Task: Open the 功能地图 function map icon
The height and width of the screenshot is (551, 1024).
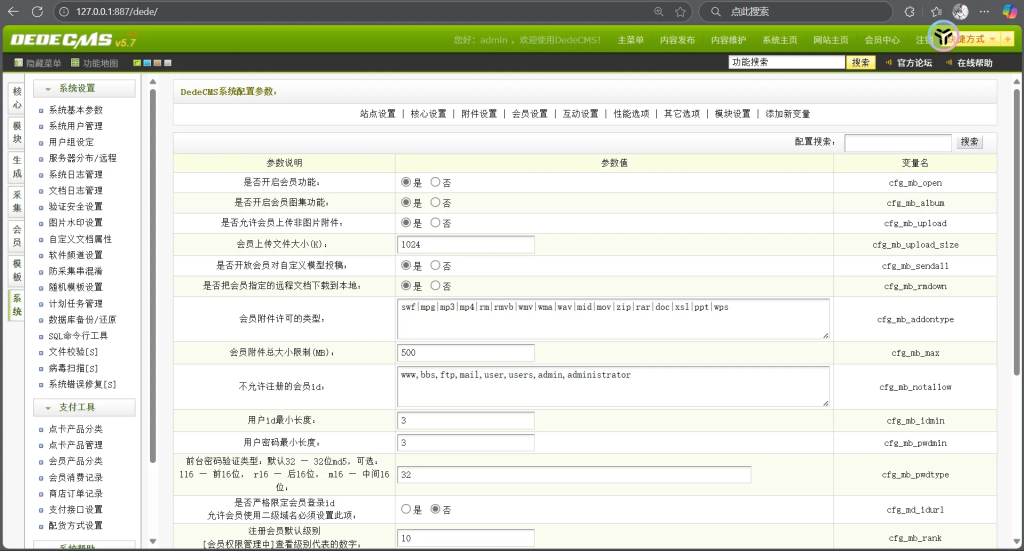Action: [x=75, y=63]
